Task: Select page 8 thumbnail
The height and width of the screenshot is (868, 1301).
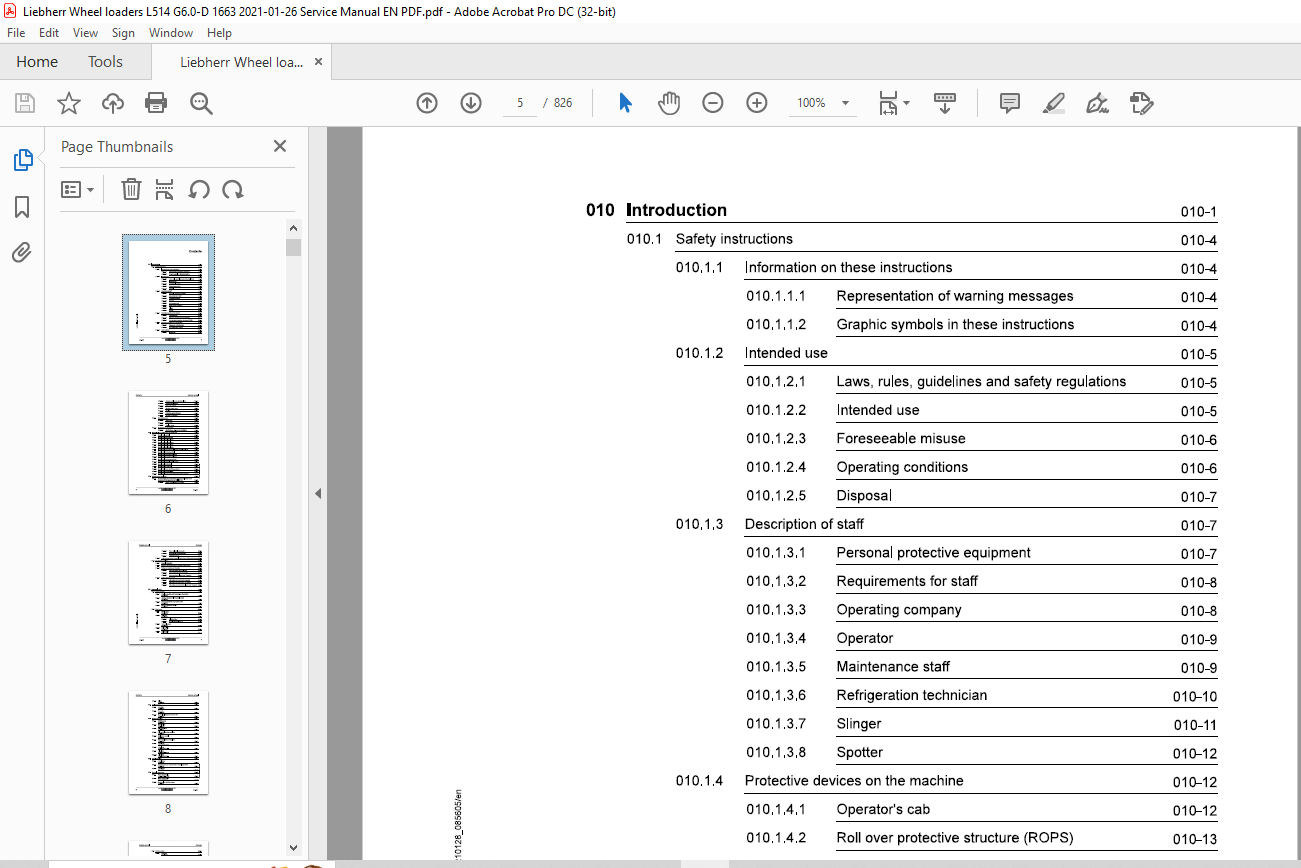Action: (x=168, y=742)
